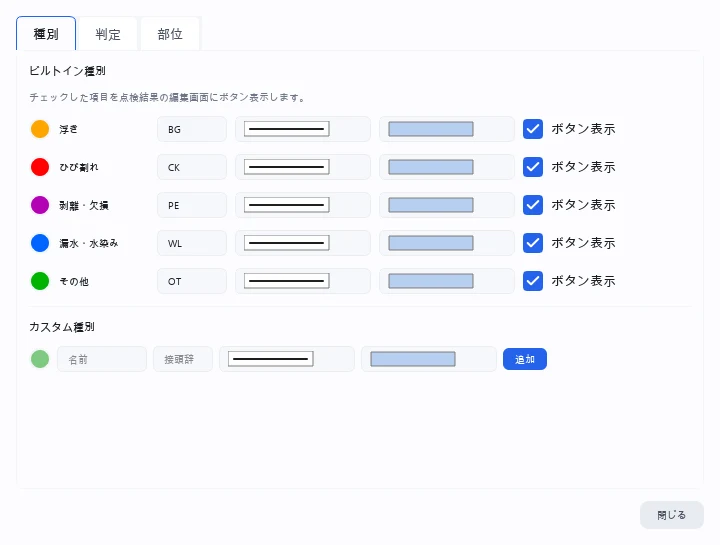Screen dimensions: 720x545
Task: Open the 判定 tab
Action: point(108,34)
